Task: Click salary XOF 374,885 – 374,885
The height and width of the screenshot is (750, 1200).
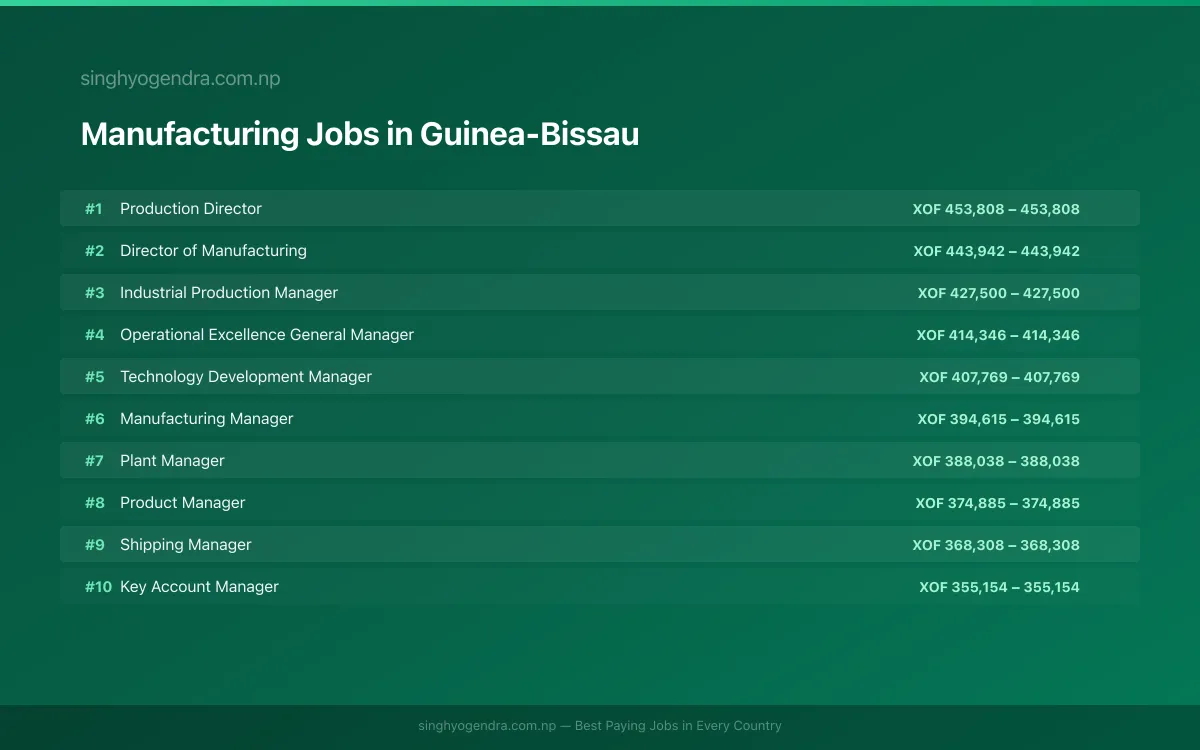Action: 998,503
